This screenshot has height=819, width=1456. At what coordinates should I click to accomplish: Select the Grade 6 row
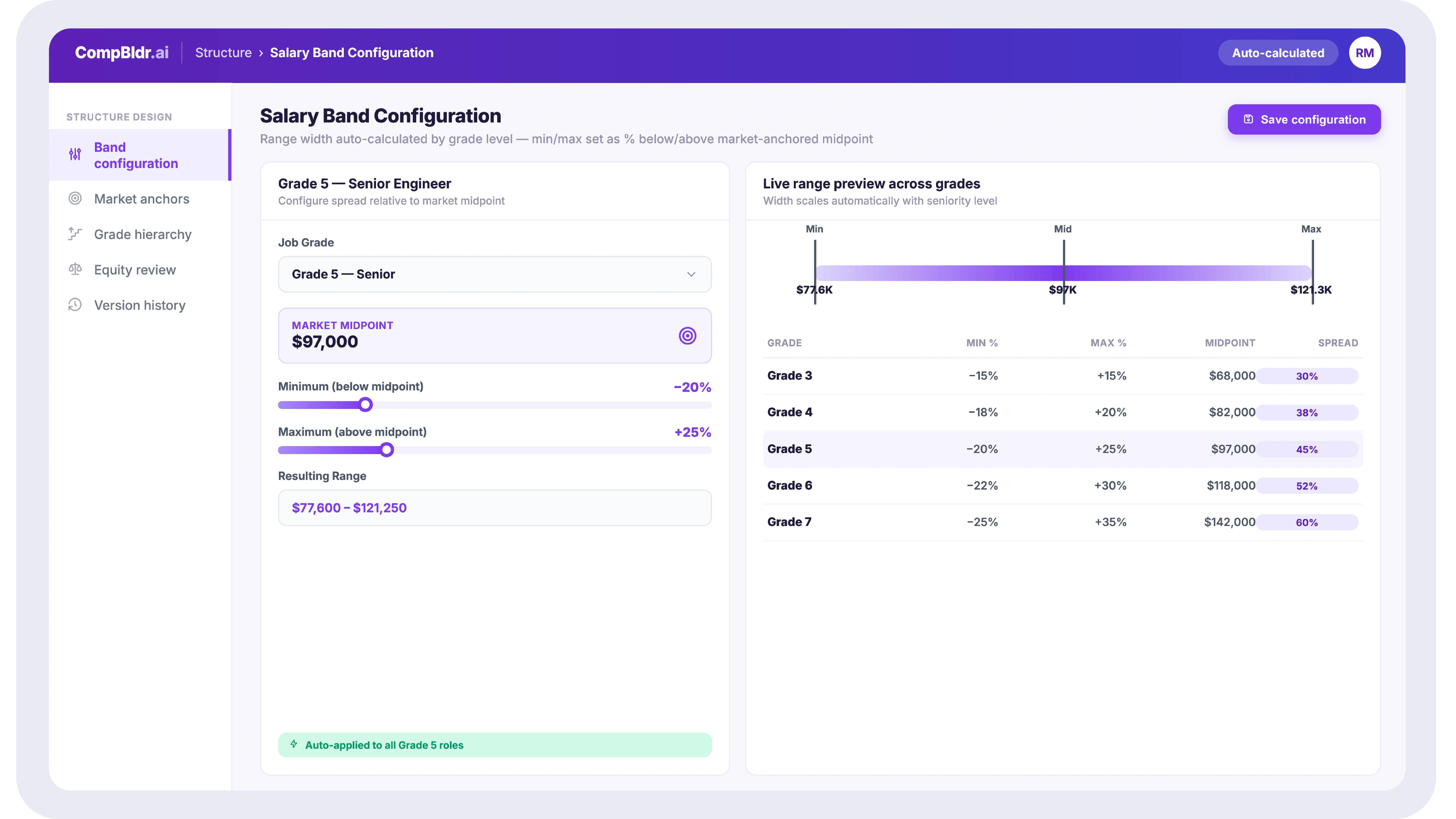(x=1063, y=486)
